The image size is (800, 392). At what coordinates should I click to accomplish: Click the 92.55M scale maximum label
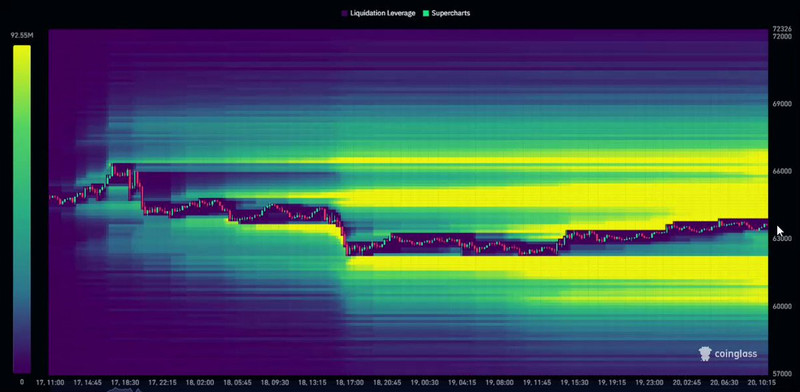point(21,36)
